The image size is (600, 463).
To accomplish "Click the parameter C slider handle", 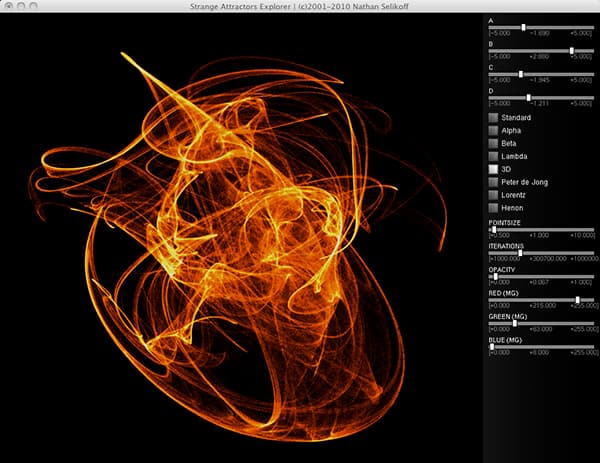I will (521, 74).
